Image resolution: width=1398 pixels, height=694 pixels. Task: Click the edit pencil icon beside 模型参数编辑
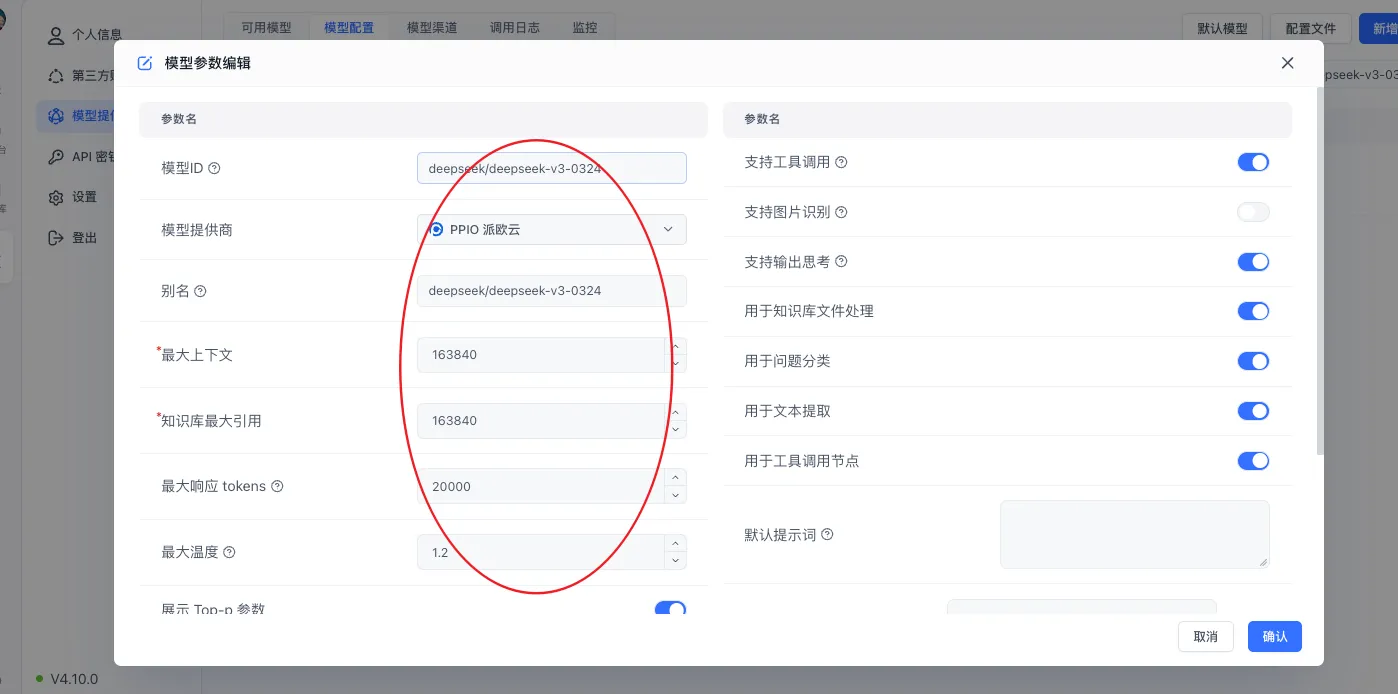(144, 62)
